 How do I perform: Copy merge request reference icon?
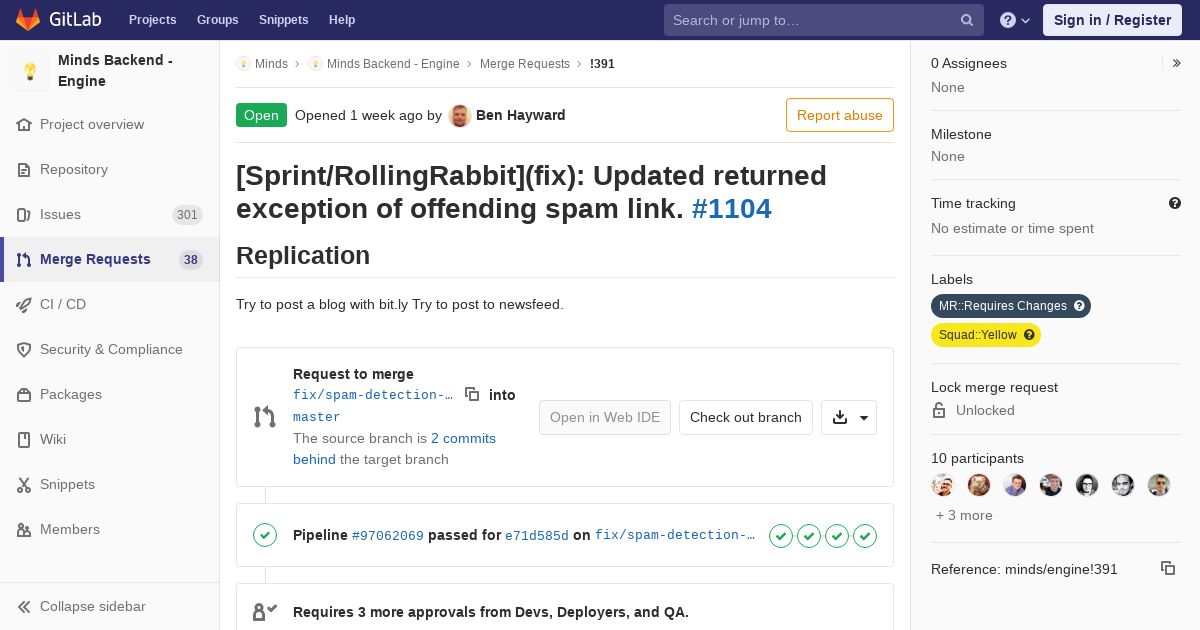tap(1167, 568)
